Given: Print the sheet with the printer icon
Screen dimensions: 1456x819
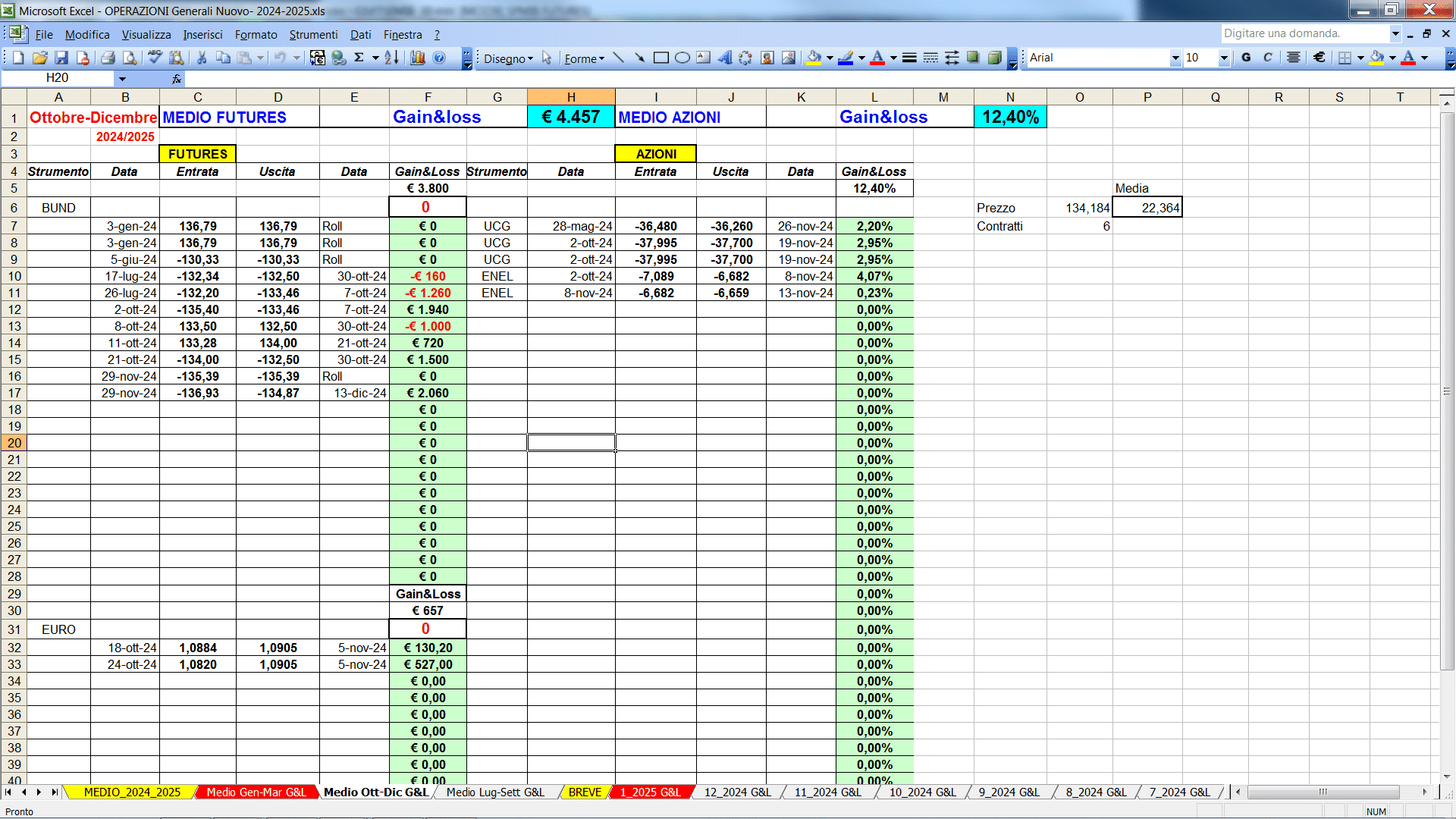Looking at the screenshot, I should tap(108, 58).
